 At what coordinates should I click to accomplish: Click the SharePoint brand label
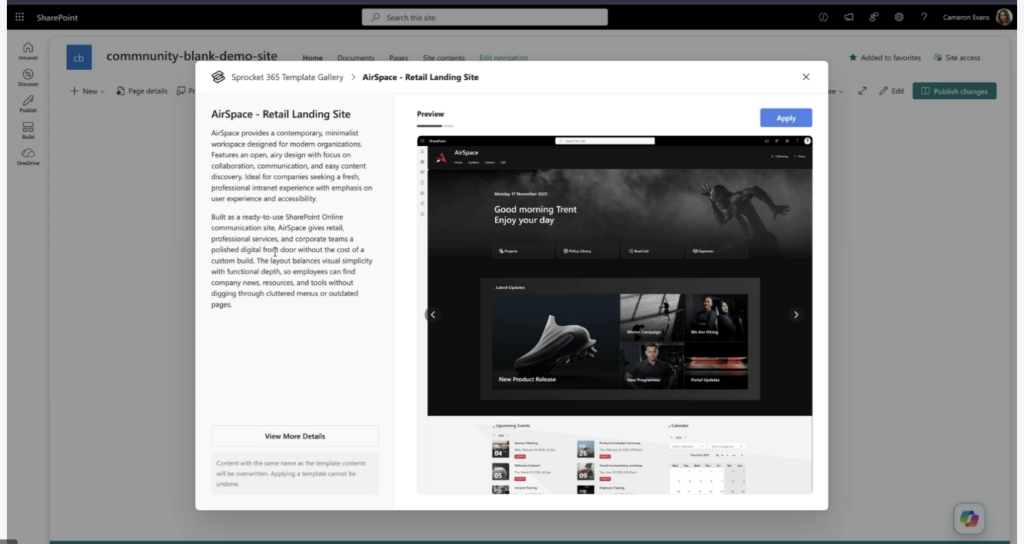[x=57, y=17]
